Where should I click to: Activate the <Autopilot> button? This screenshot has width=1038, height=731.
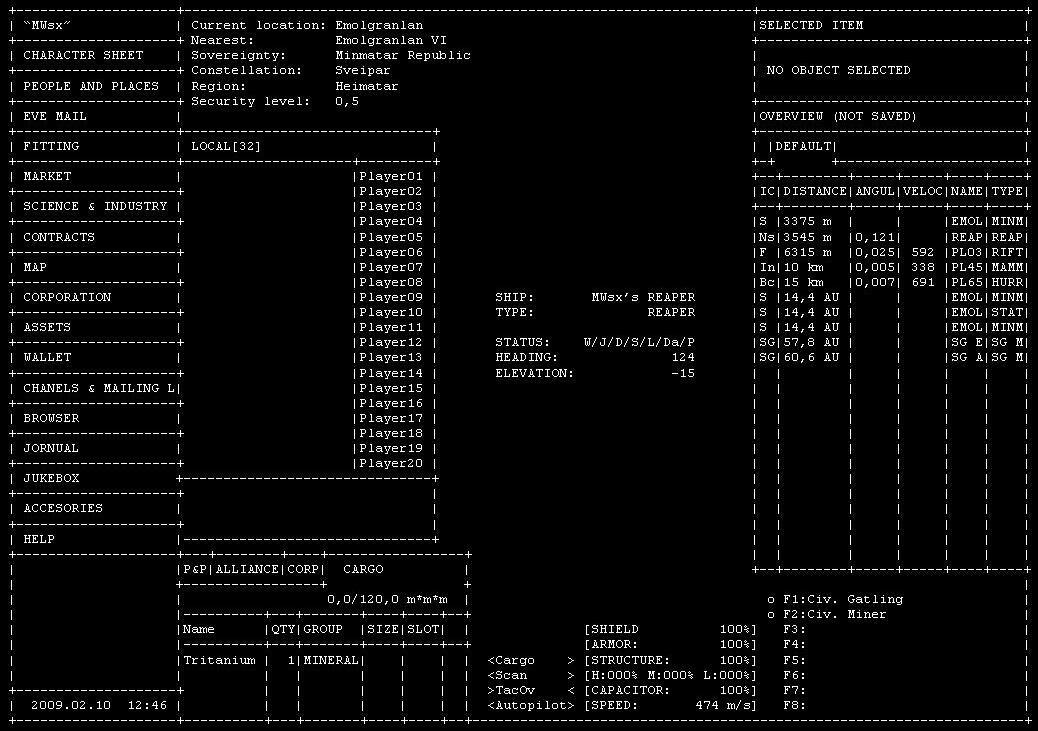coord(532,705)
